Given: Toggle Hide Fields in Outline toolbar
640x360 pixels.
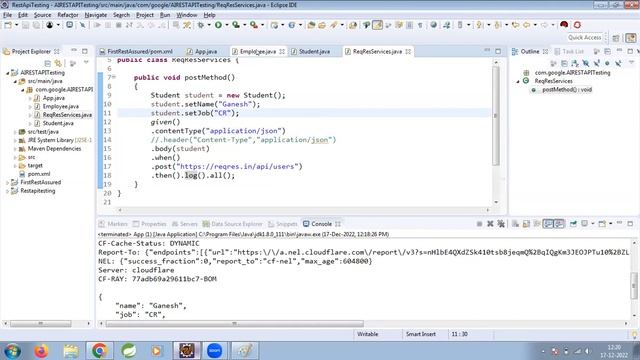Looking at the screenshot, I should [586, 63].
